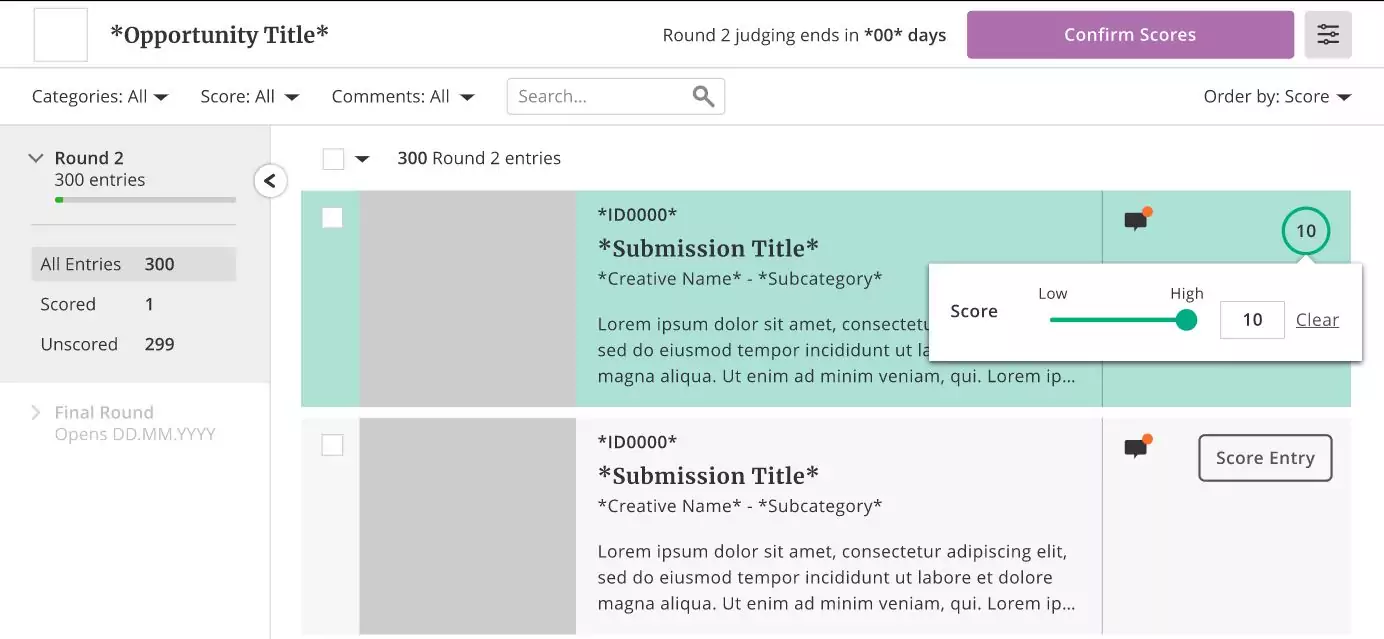This screenshot has width=1384, height=639.
Task: Click the score number input field
Action: pyautogui.click(x=1252, y=320)
